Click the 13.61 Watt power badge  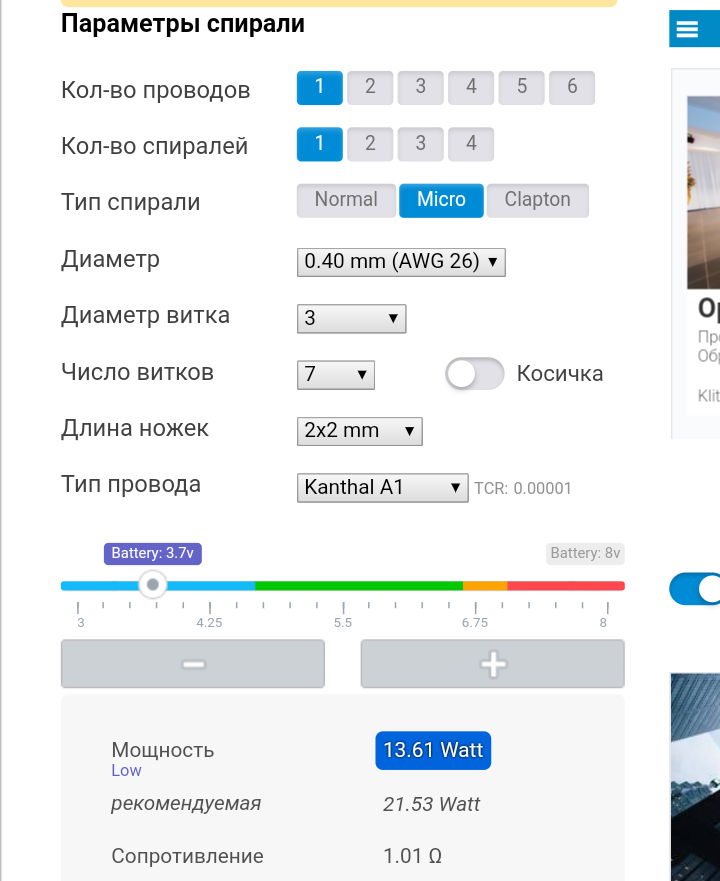[433, 750]
